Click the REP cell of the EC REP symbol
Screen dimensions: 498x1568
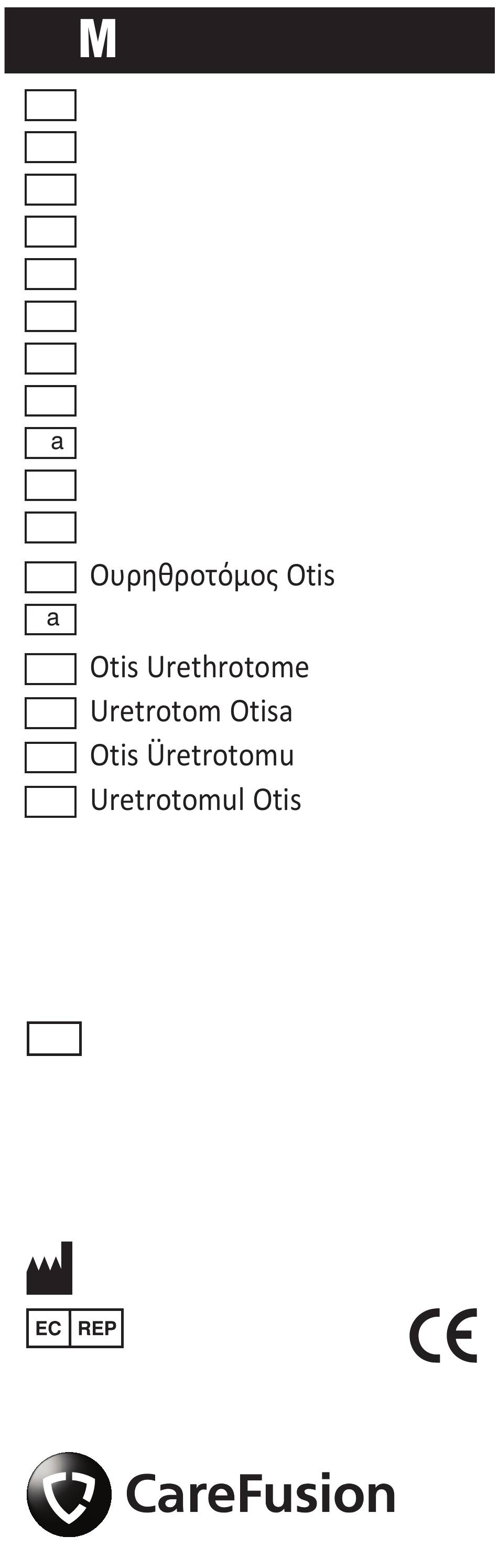[98, 1328]
